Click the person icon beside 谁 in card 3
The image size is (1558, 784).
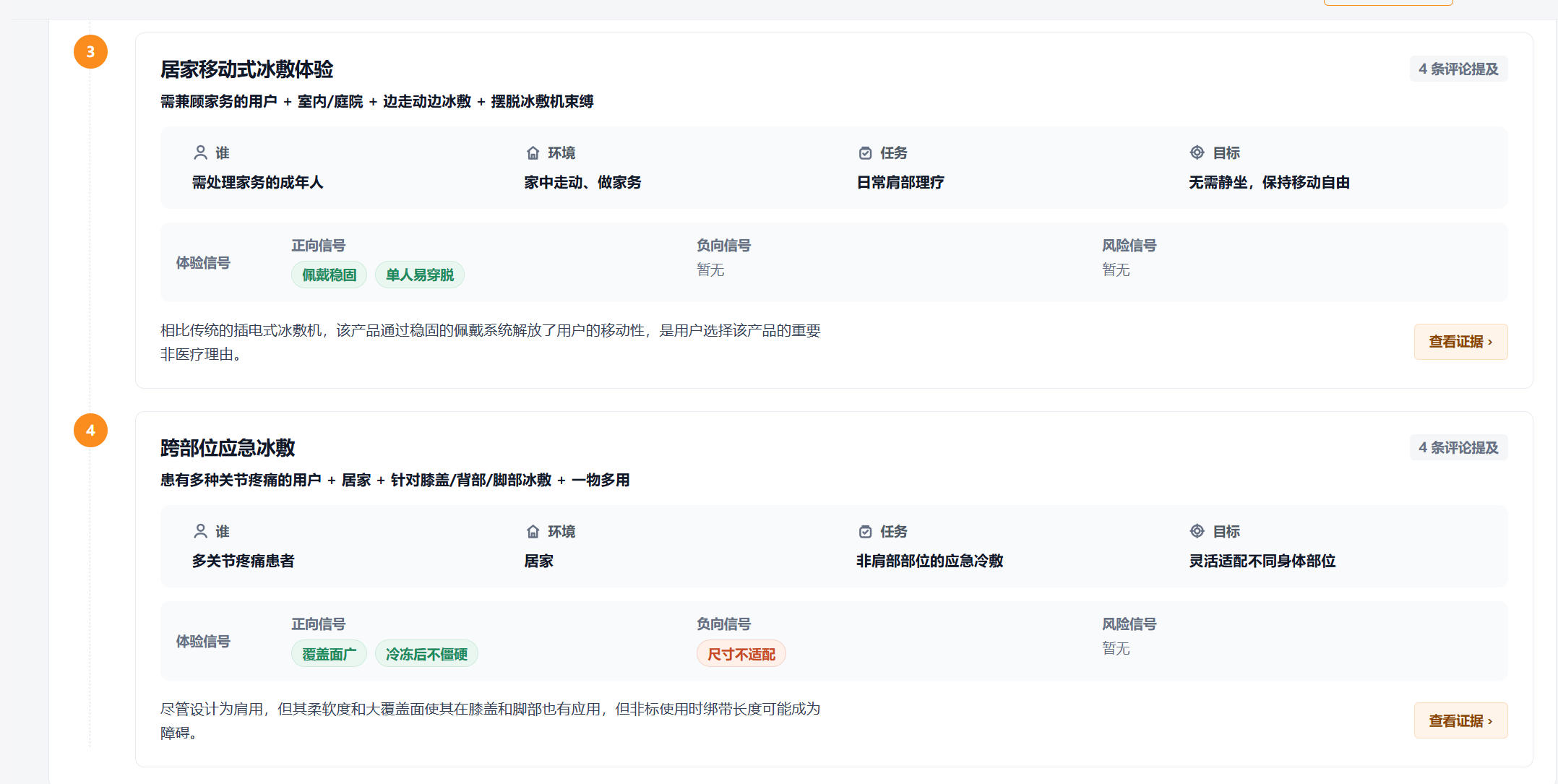pyautogui.click(x=200, y=152)
